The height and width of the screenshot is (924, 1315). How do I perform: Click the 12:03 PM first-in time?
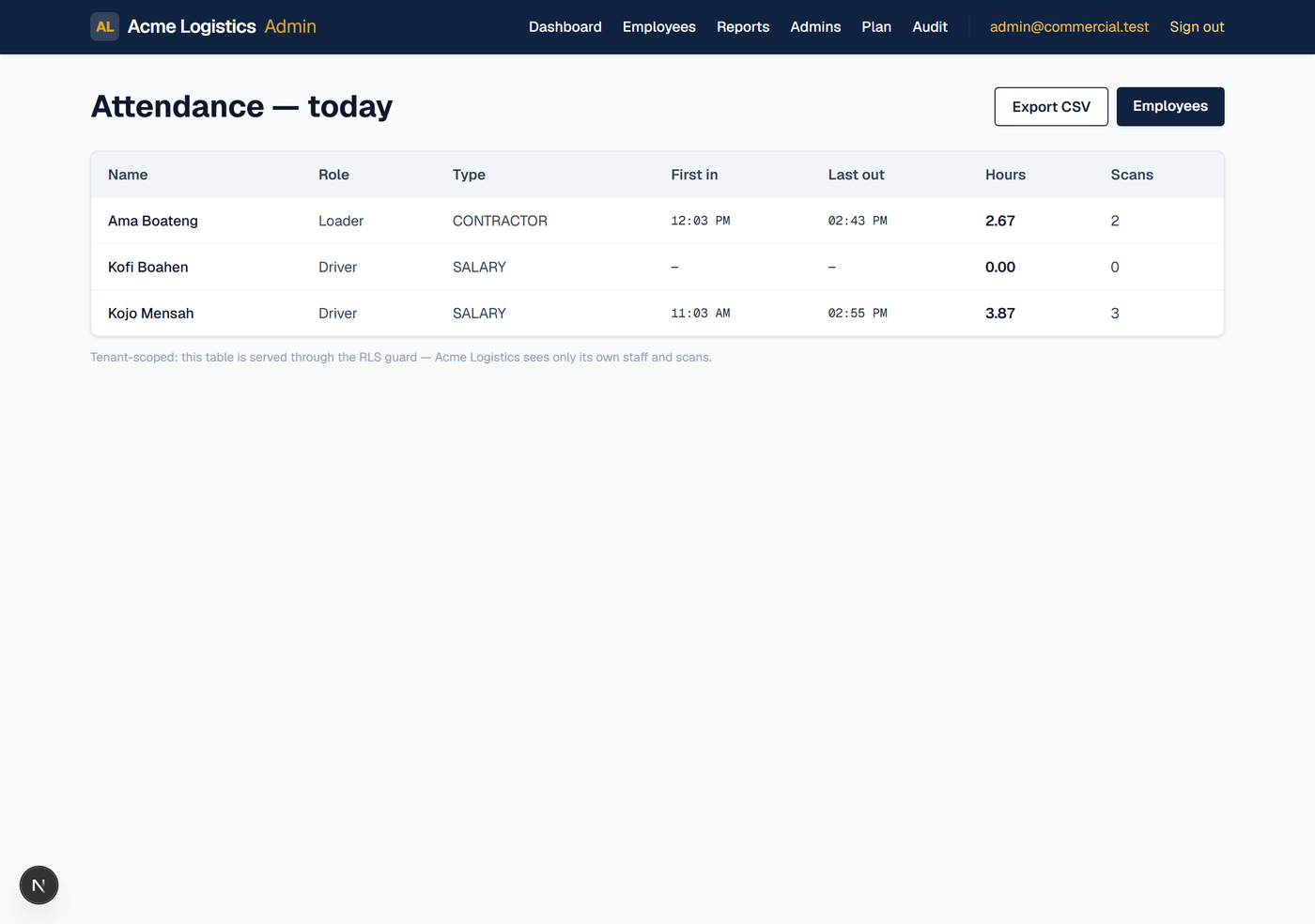point(701,221)
